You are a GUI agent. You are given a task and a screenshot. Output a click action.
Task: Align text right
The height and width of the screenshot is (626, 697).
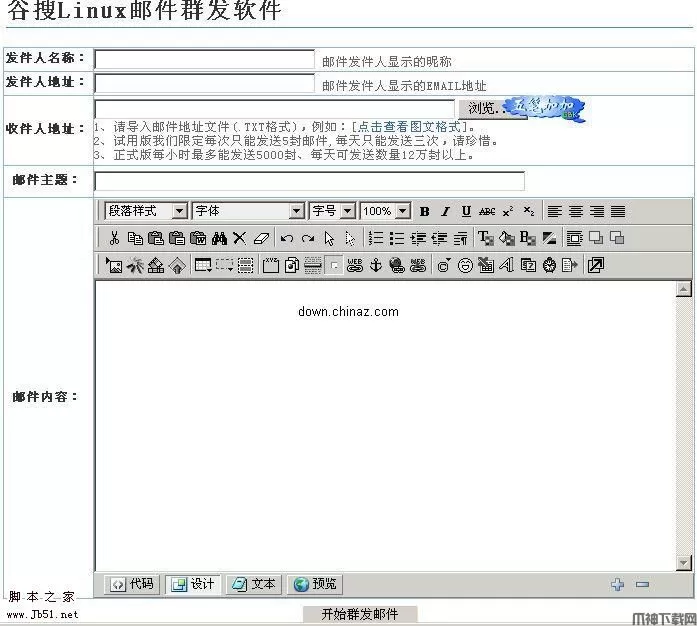pos(597,212)
